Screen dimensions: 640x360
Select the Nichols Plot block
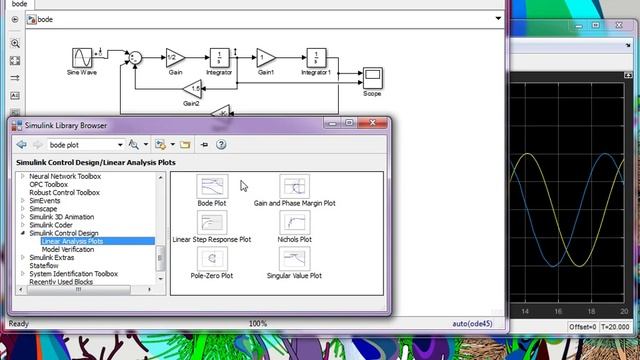click(294, 223)
